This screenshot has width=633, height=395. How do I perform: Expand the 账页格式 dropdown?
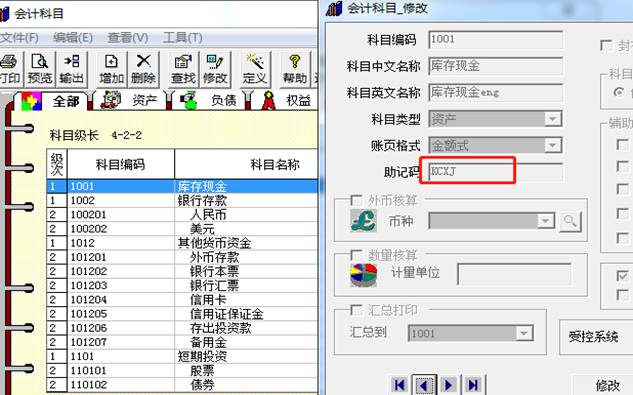tap(552, 145)
